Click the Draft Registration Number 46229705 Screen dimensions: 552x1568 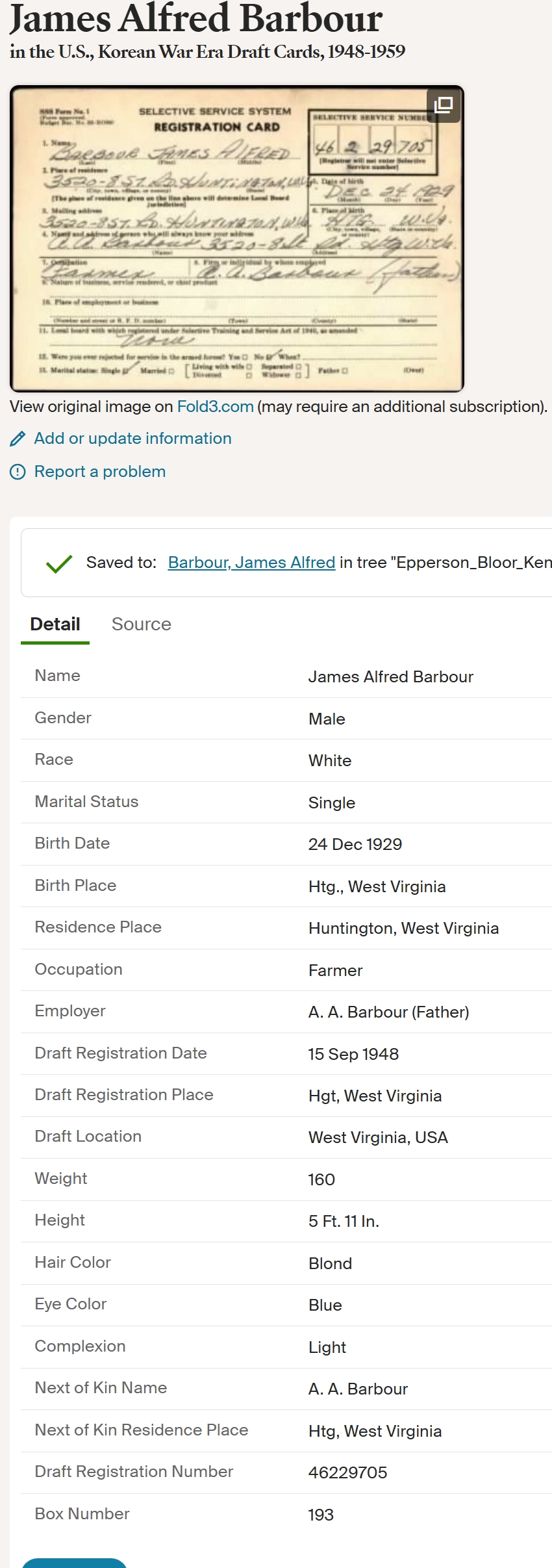coord(347,1472)
